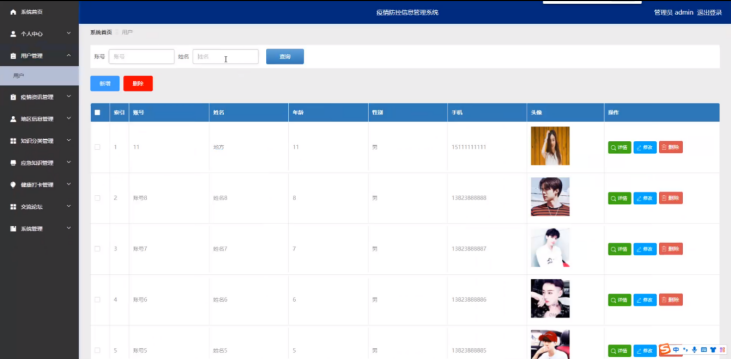Go to 系统首页 via the home icon
Screen dimensions: 732x360
pos(13,12)
